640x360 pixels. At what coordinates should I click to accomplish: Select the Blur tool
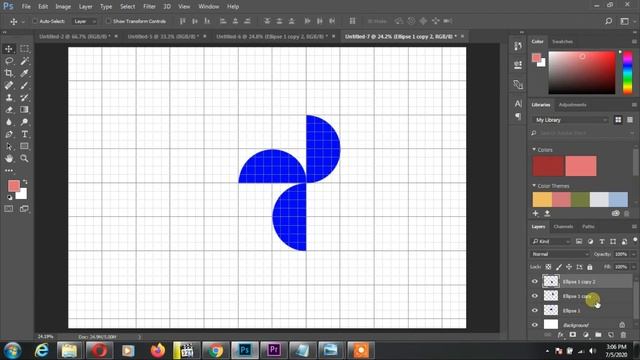pos(9,122)
